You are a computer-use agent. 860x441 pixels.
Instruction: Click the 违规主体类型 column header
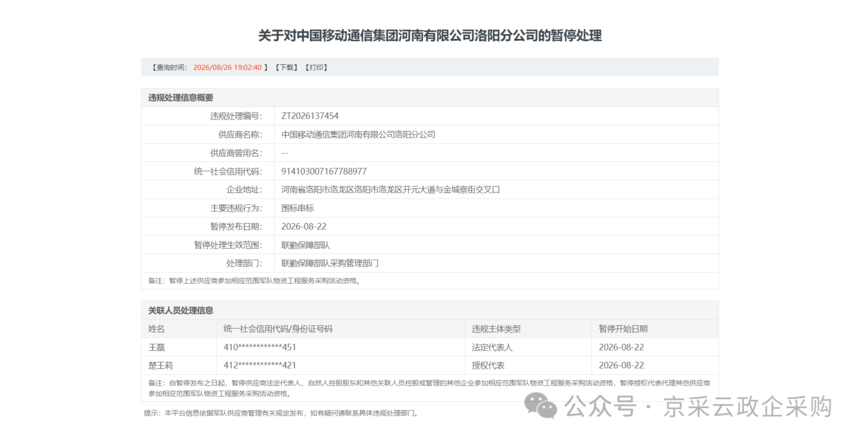coord(496,329)
